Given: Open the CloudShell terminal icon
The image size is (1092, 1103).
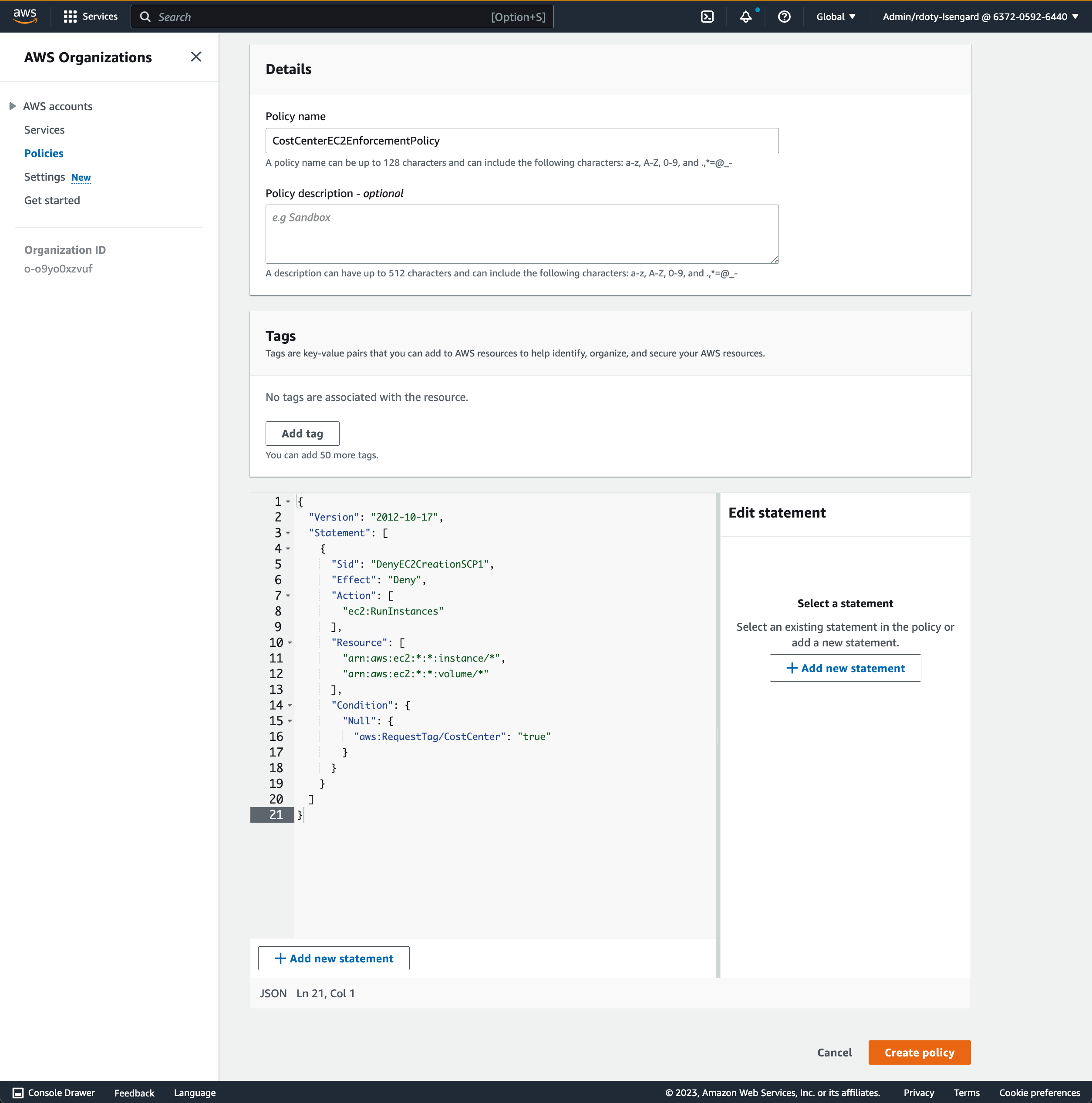Looking at the screenshot, I should pos(708,17).
